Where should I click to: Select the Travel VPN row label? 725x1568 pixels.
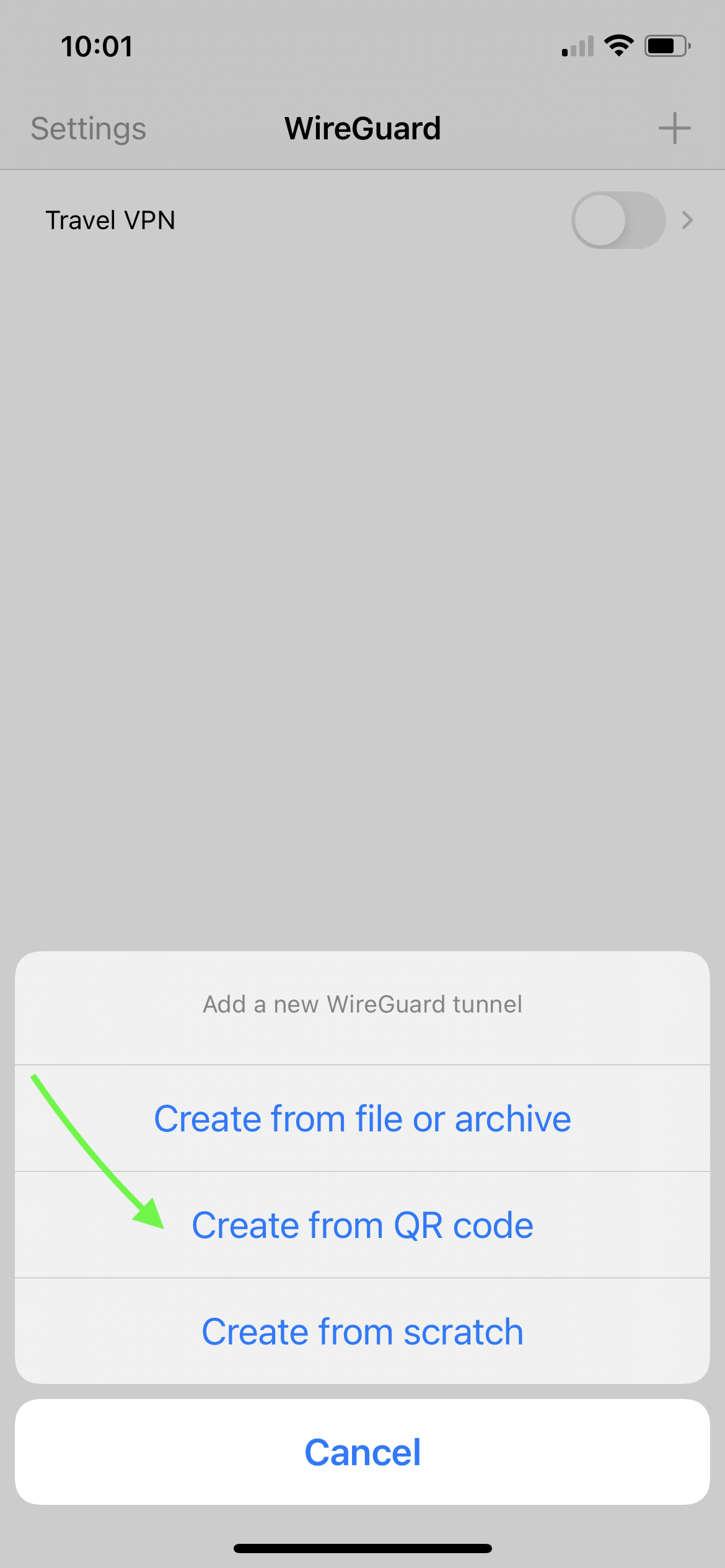(x=110, y=220)
